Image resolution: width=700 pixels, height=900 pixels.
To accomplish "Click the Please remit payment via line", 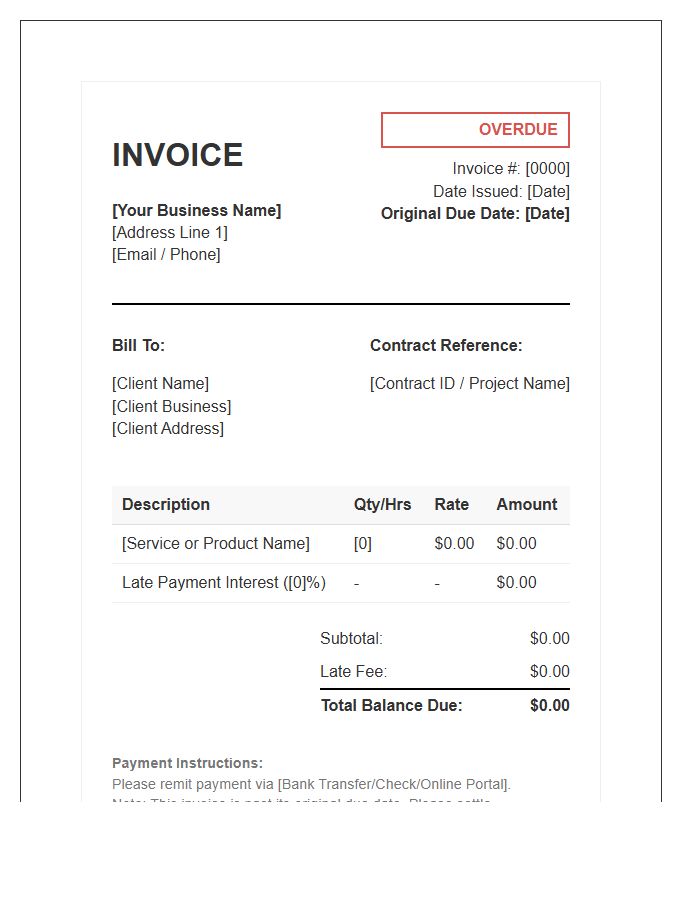I will click(x=312, y=785).
